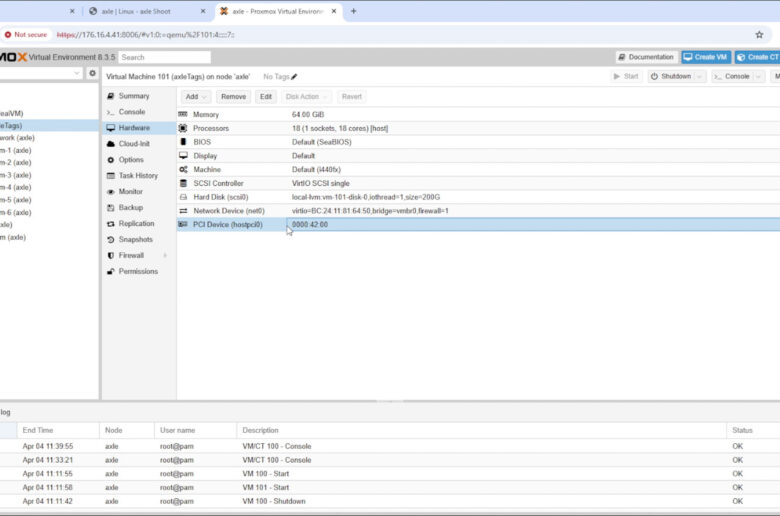780x516 pixels.
Task: Click the BIOS row icon
Action: (x=183, y=142)
